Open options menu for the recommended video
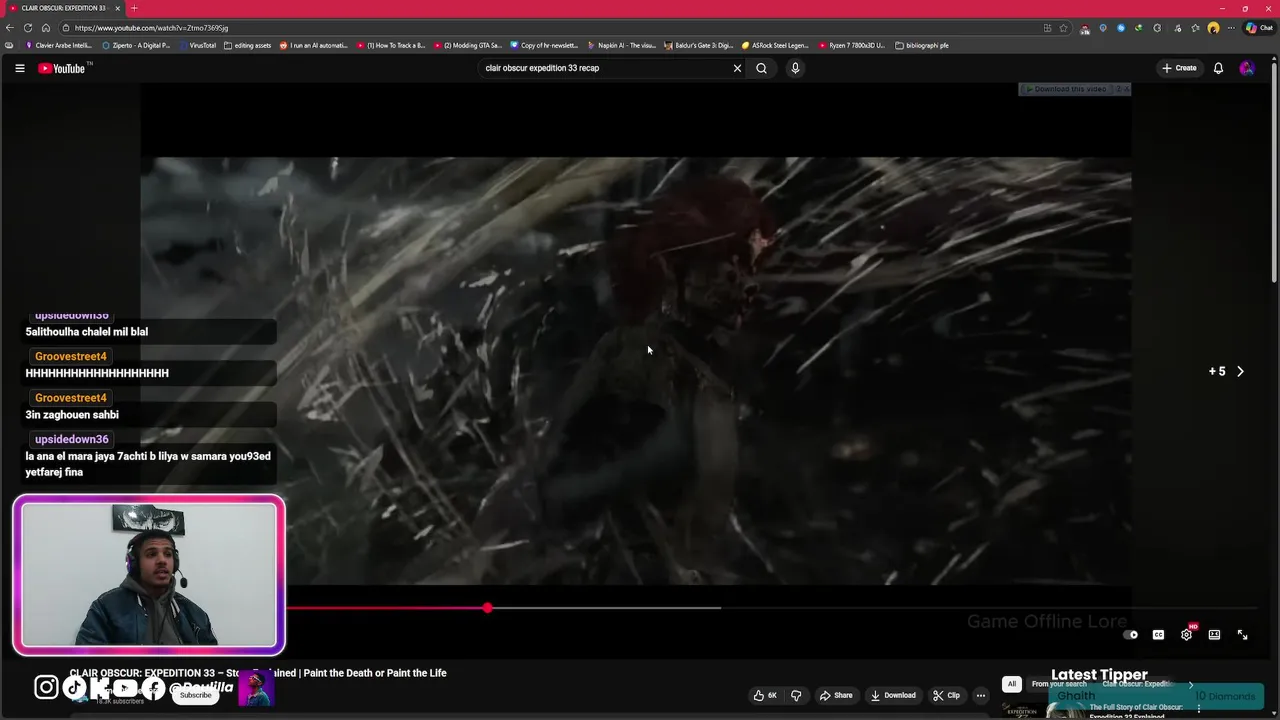 pyautogui.click(x=1198, y=709)
